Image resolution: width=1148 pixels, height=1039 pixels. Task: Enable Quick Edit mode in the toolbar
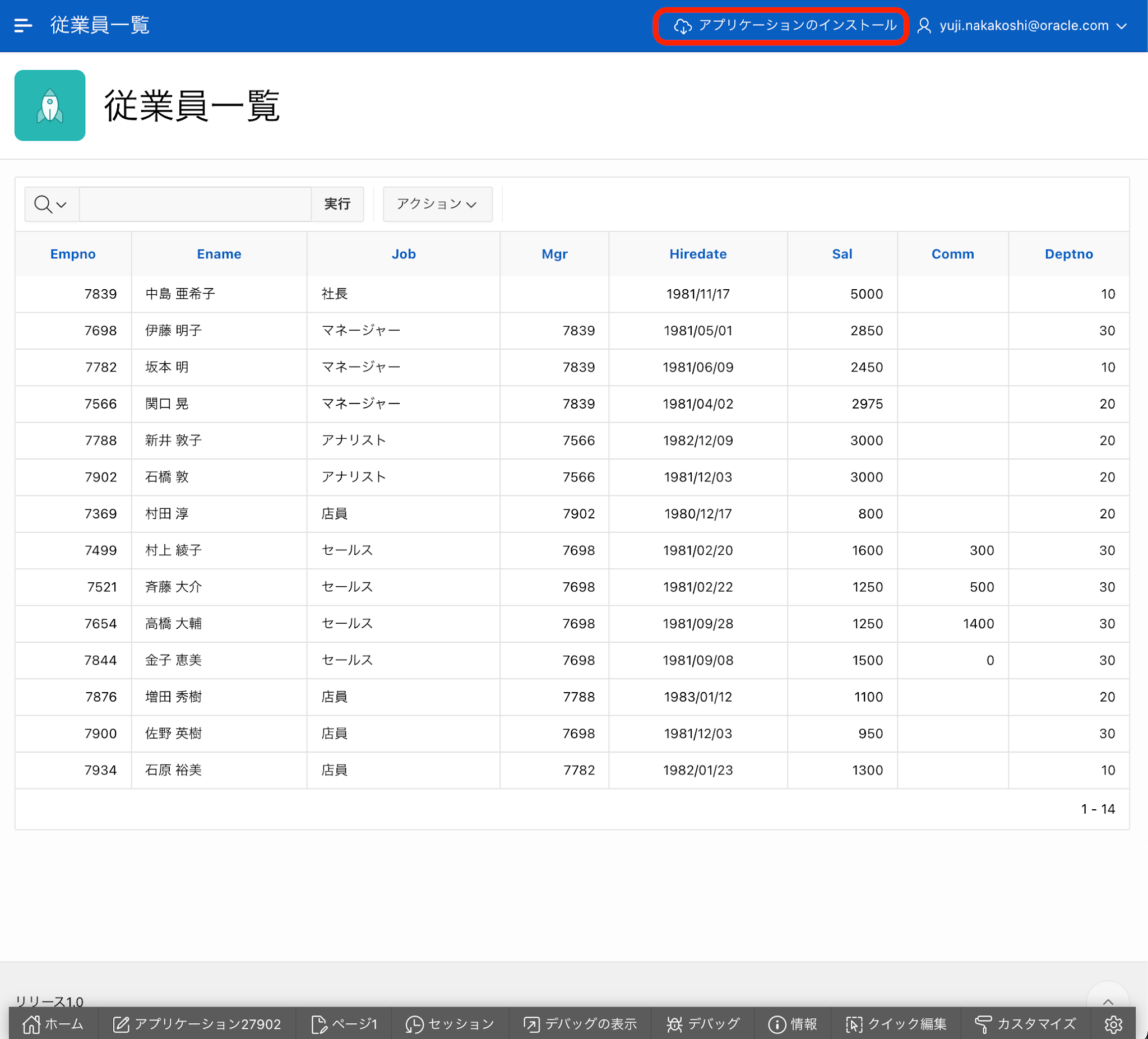point(896,1024)
